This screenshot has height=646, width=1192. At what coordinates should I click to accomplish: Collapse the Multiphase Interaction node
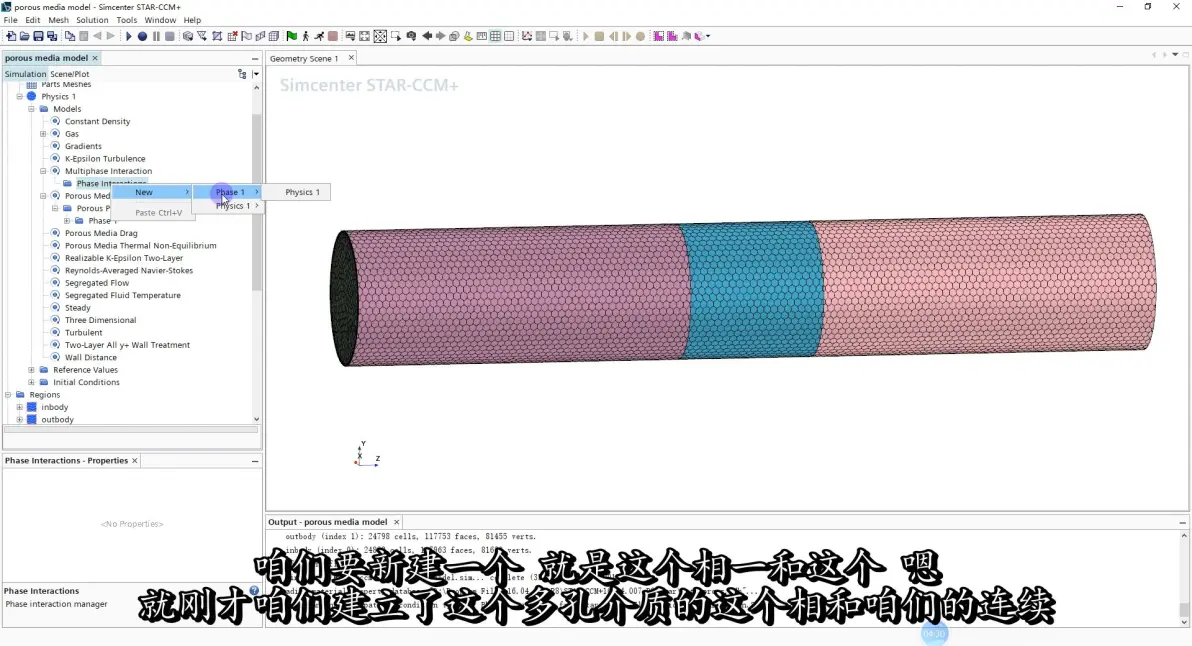[43, 171]
